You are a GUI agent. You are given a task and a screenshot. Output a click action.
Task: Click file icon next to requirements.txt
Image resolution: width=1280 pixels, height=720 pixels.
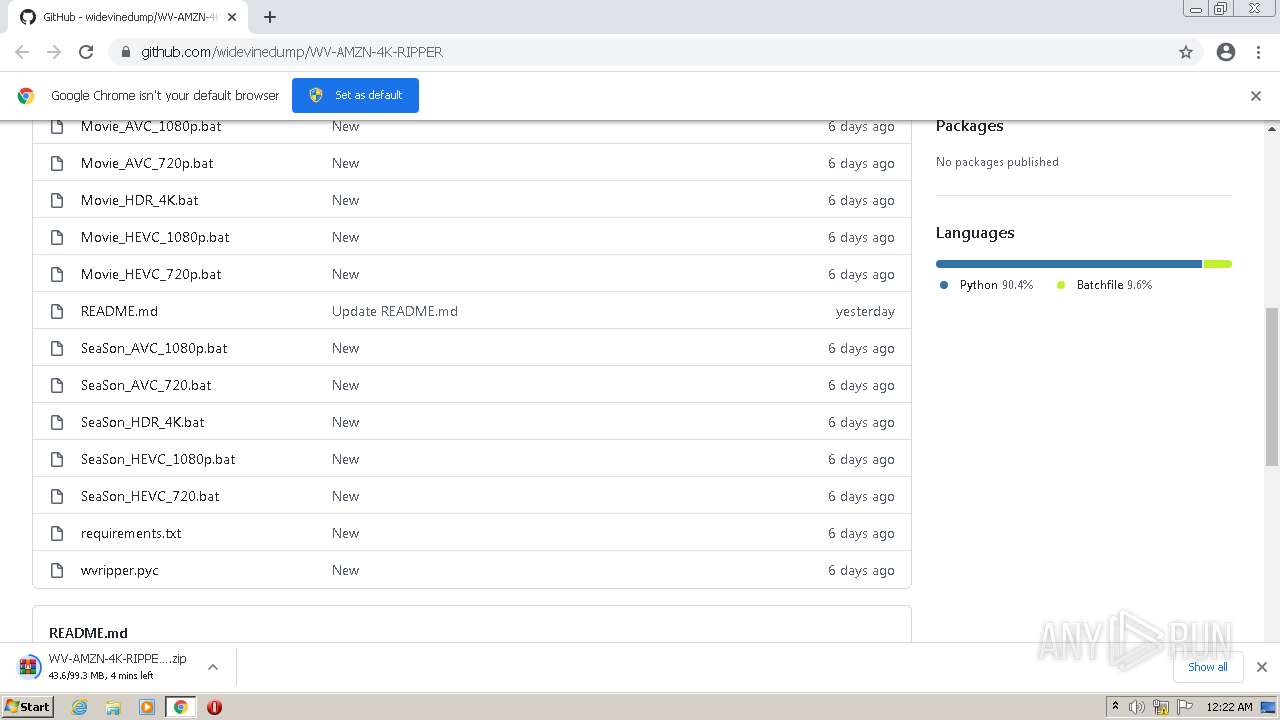click(x=57, y=533)
